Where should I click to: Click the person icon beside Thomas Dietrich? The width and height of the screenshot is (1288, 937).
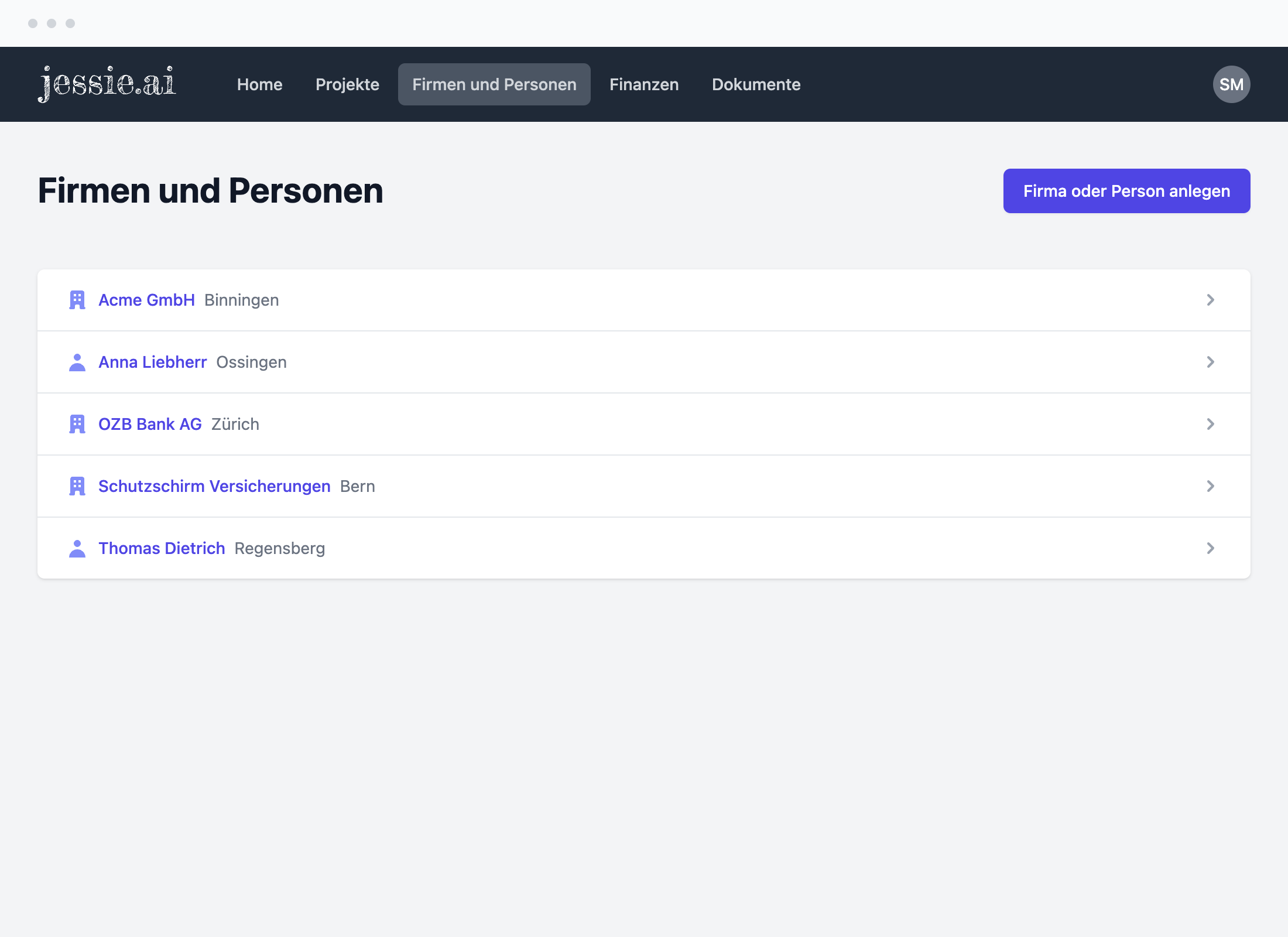(77, 548)
